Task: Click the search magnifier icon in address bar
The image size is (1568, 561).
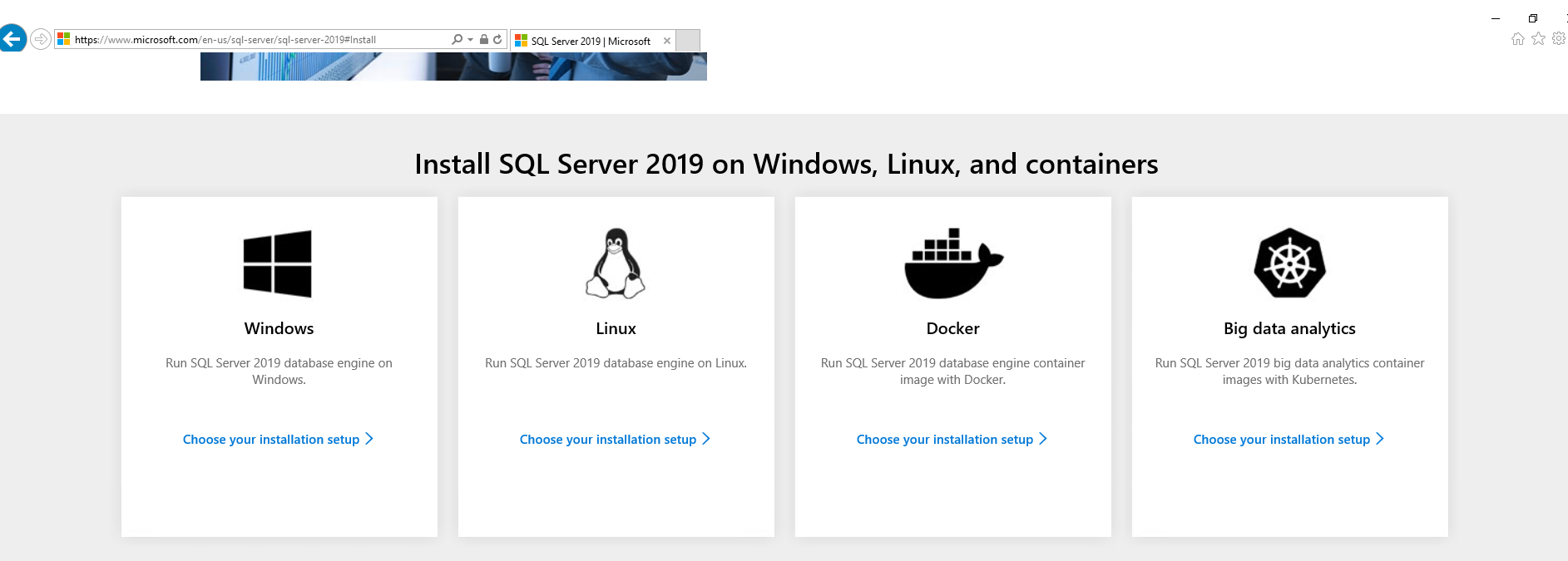Action: (x=457, y=39)
